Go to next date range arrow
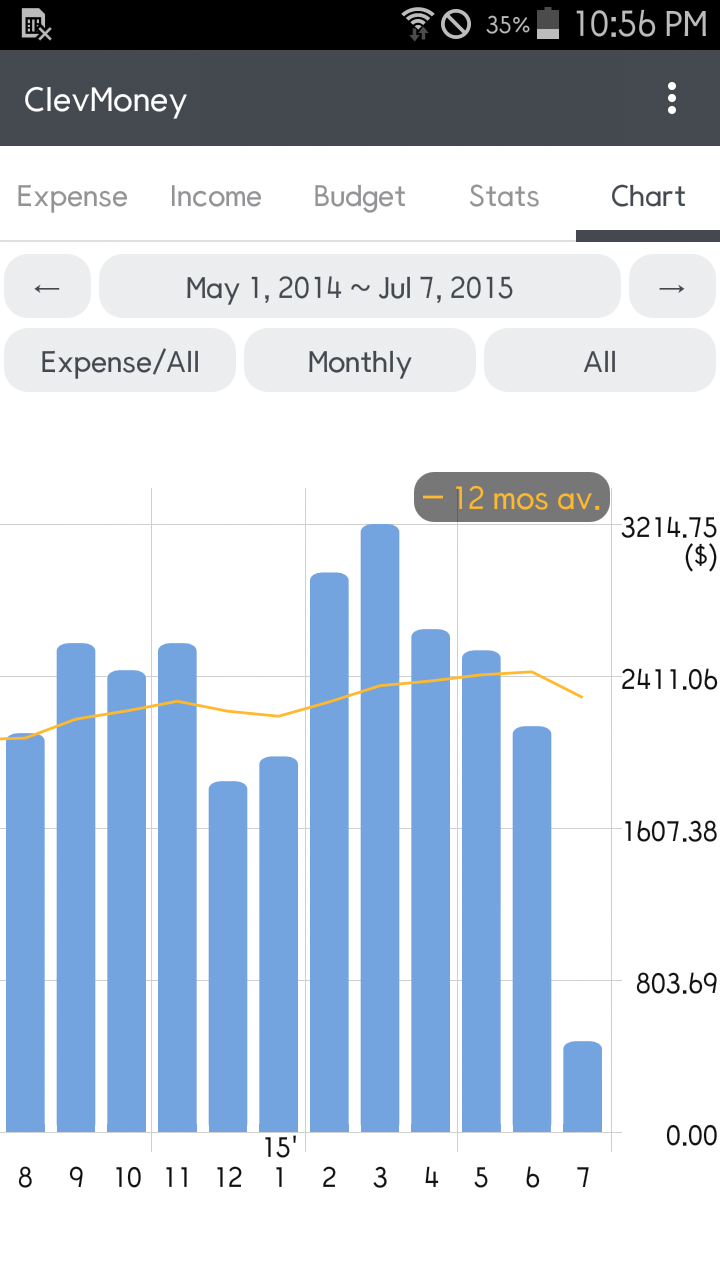The image size is (720, 1280). pyautogui.click(x=672, y=287)
